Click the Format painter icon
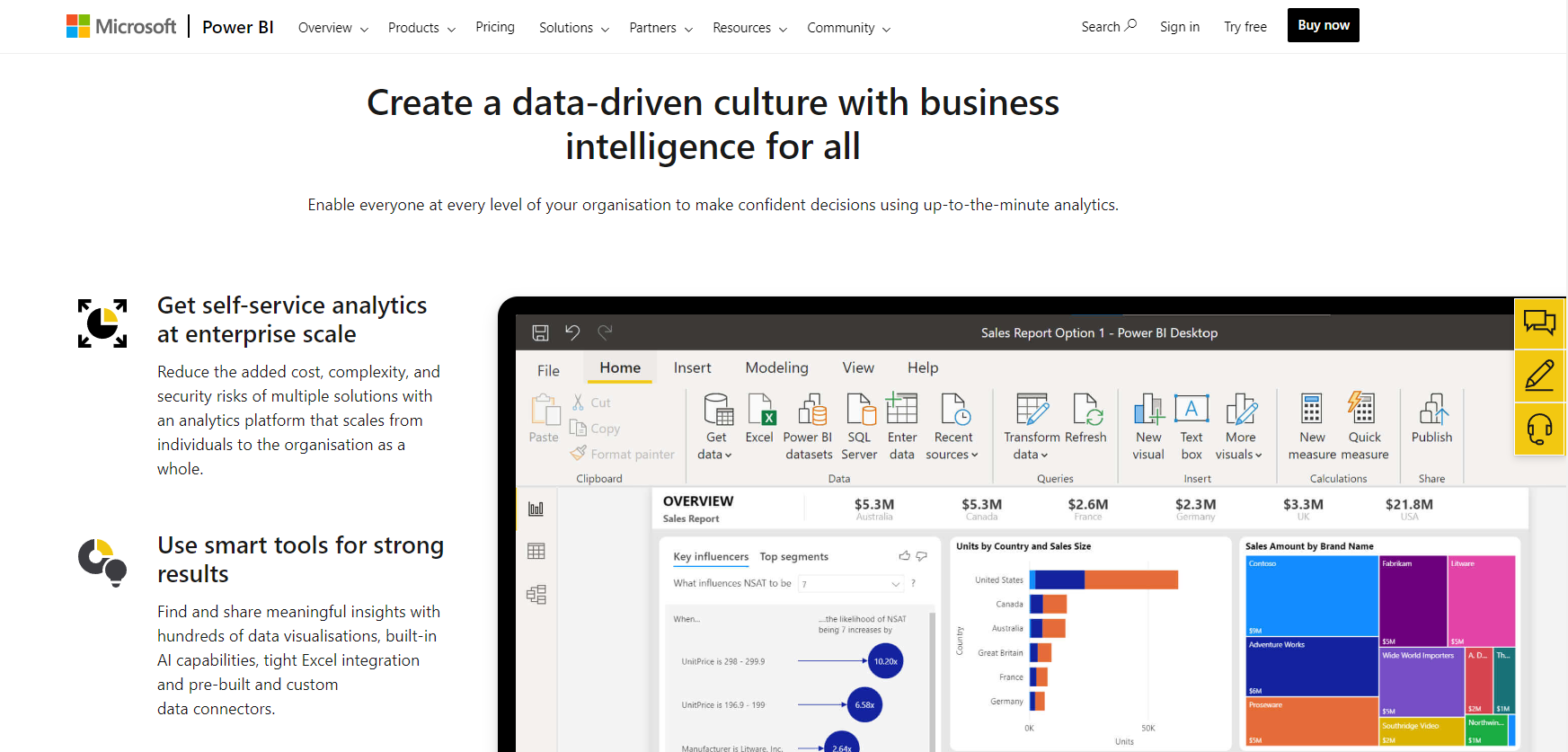 coord(579,453)
